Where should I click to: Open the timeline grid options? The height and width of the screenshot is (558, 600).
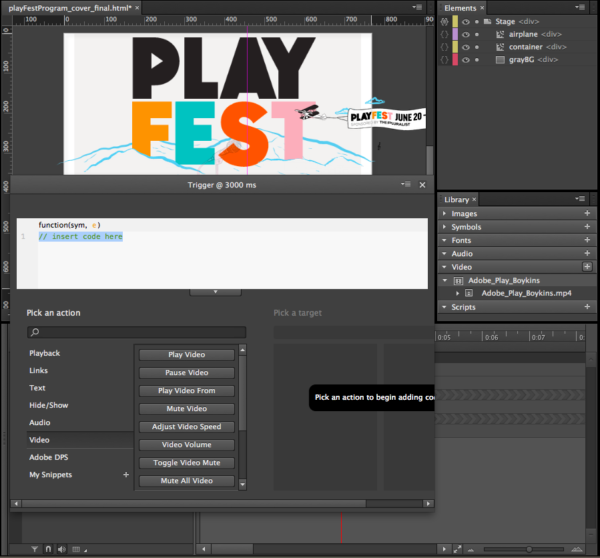coord(78,550)
